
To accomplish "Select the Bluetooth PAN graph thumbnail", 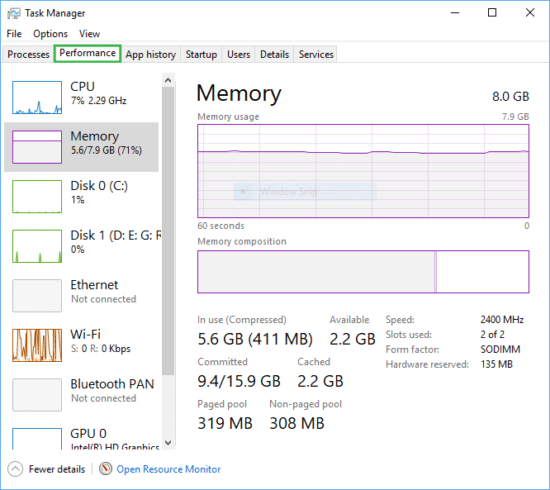I will (x=37, y=395).
